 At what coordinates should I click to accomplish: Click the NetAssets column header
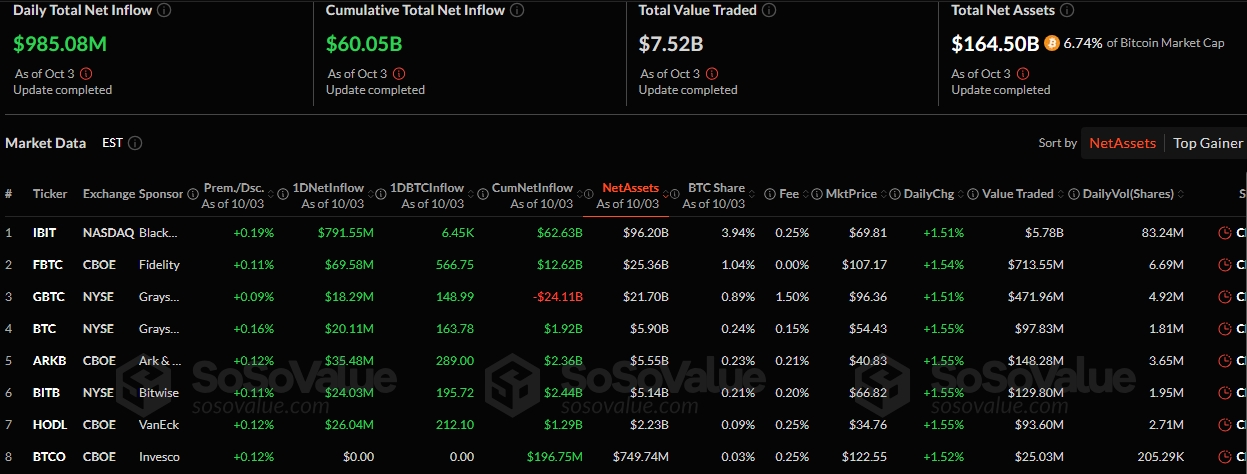(x=630, y=188)
